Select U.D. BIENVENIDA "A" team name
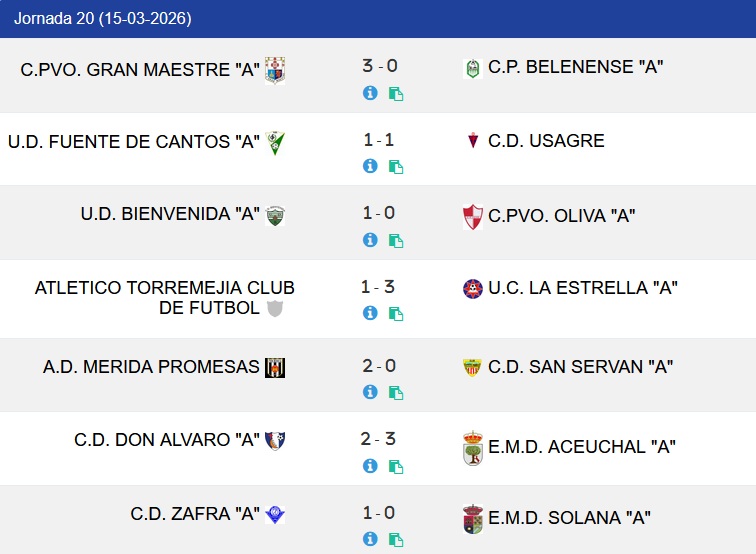This screenshot has height=554, width=756. (170, 214)
